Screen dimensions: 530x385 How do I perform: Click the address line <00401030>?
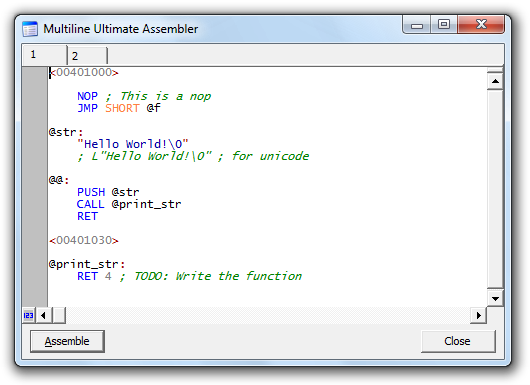pyautogui.click(x=84, y=240)
